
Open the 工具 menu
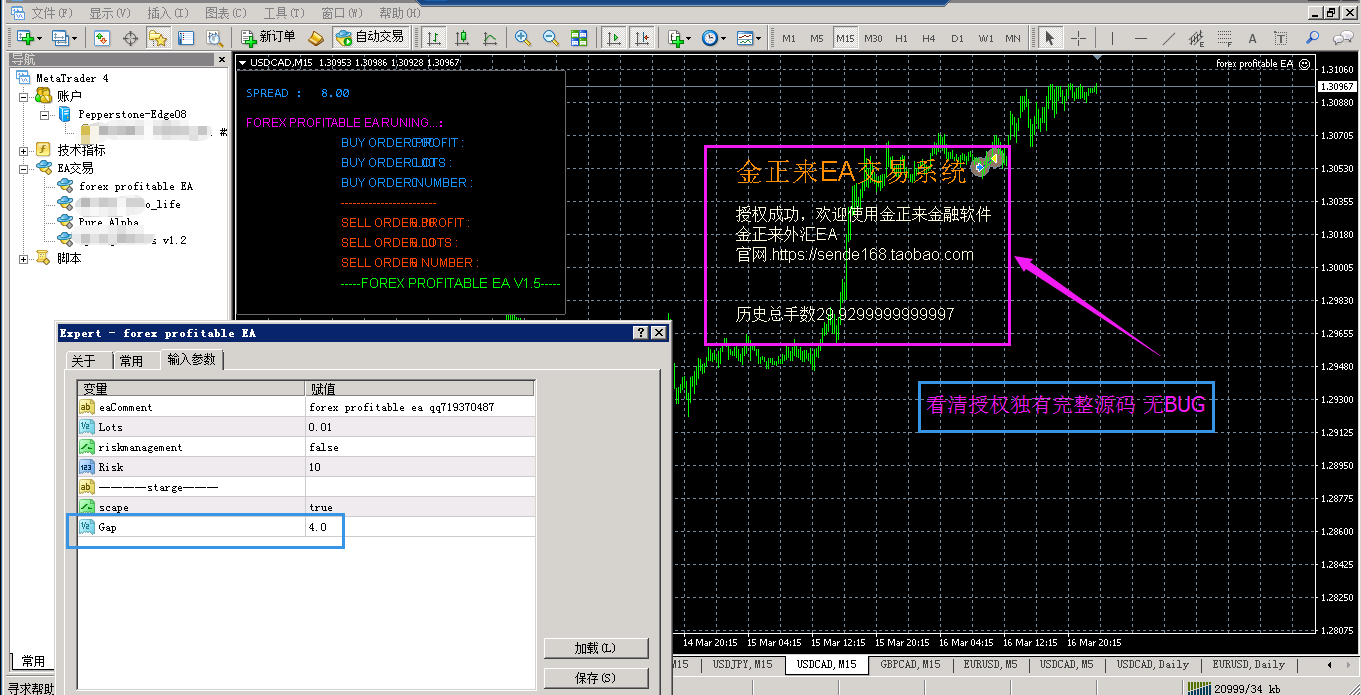[x=283, y=13]
